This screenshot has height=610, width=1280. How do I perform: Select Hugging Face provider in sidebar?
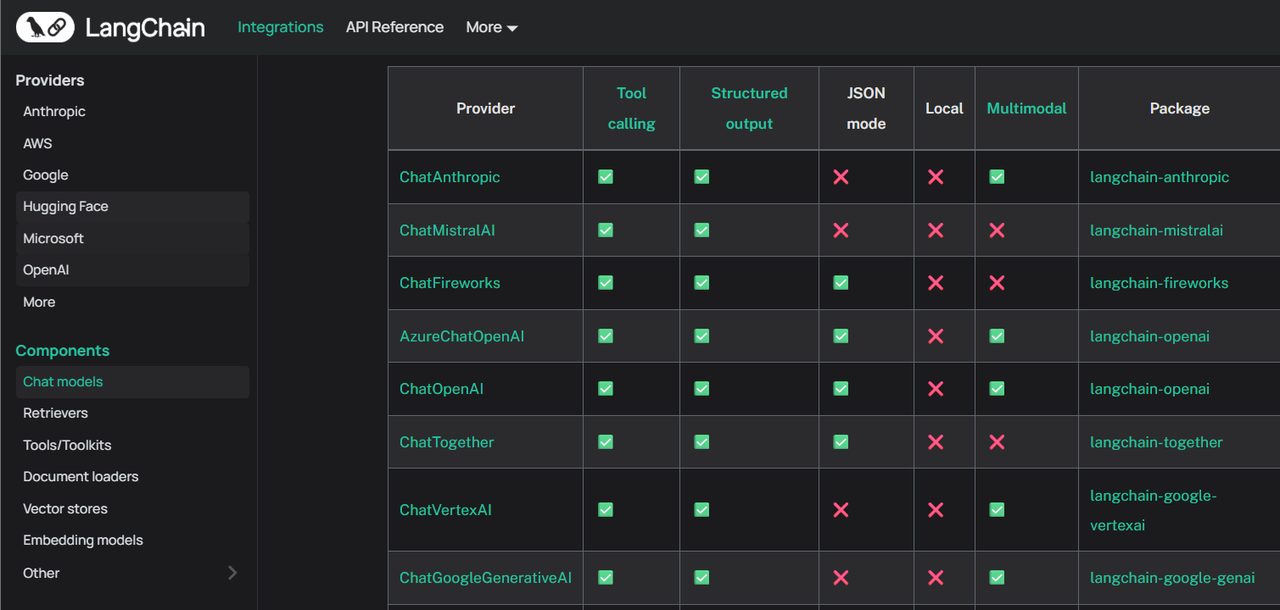[132, 207]
